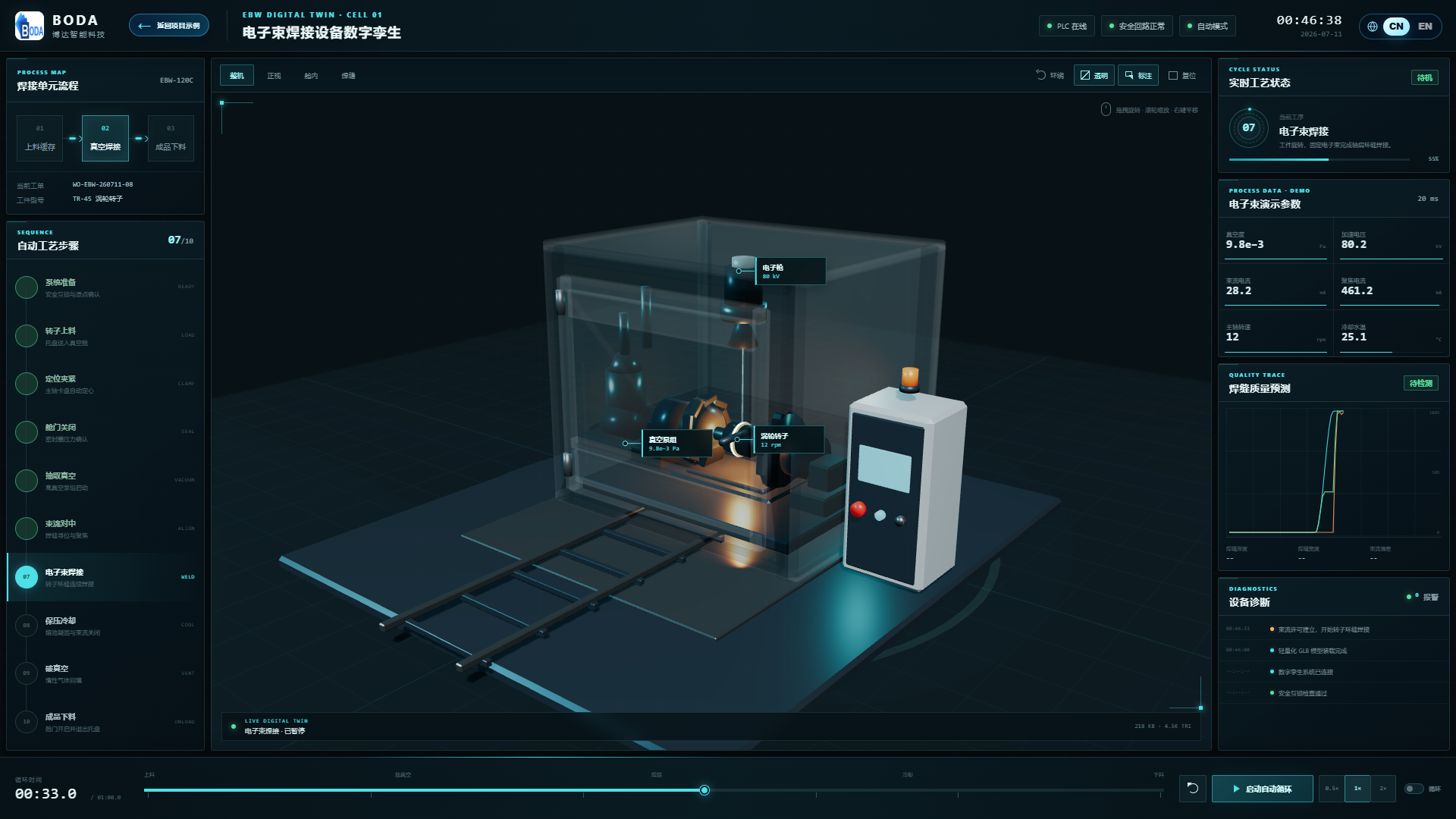Click the BODA logo icon
This screenshot has width=1456, height=819.
coord(30,26)
